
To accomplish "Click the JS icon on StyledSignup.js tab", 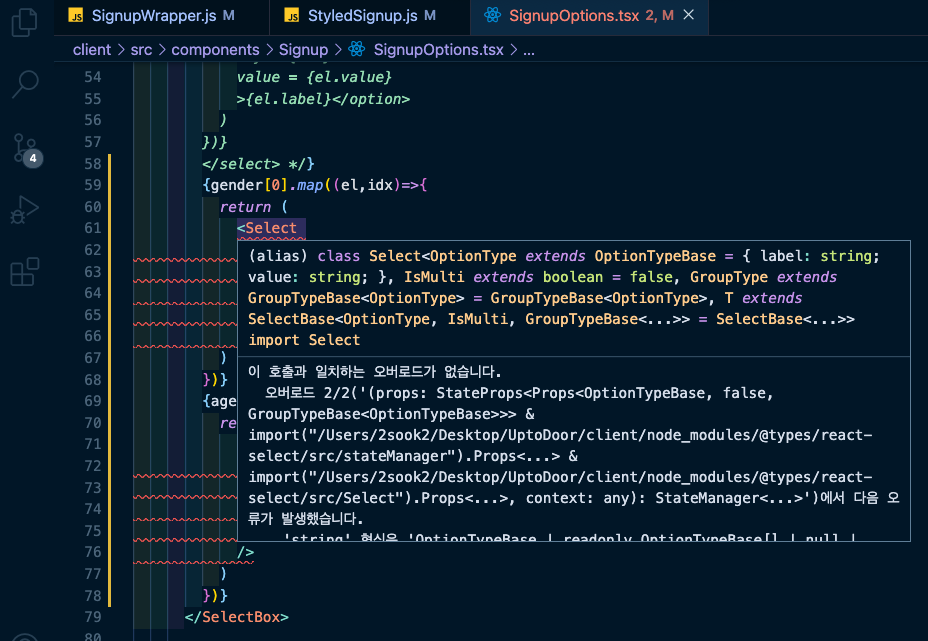I will 291,16.
